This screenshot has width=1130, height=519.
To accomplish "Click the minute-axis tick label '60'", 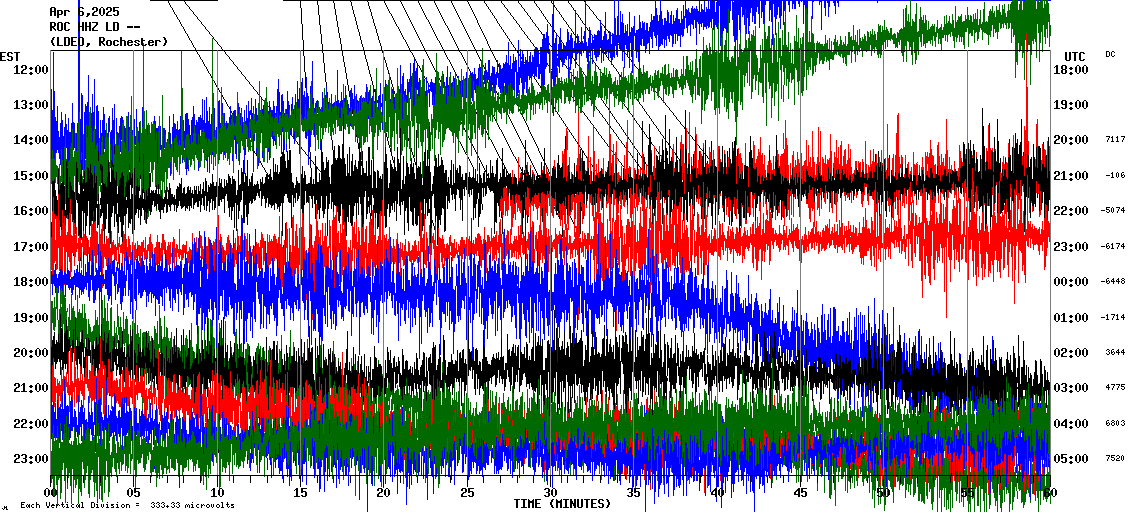I will (1050, 493).
